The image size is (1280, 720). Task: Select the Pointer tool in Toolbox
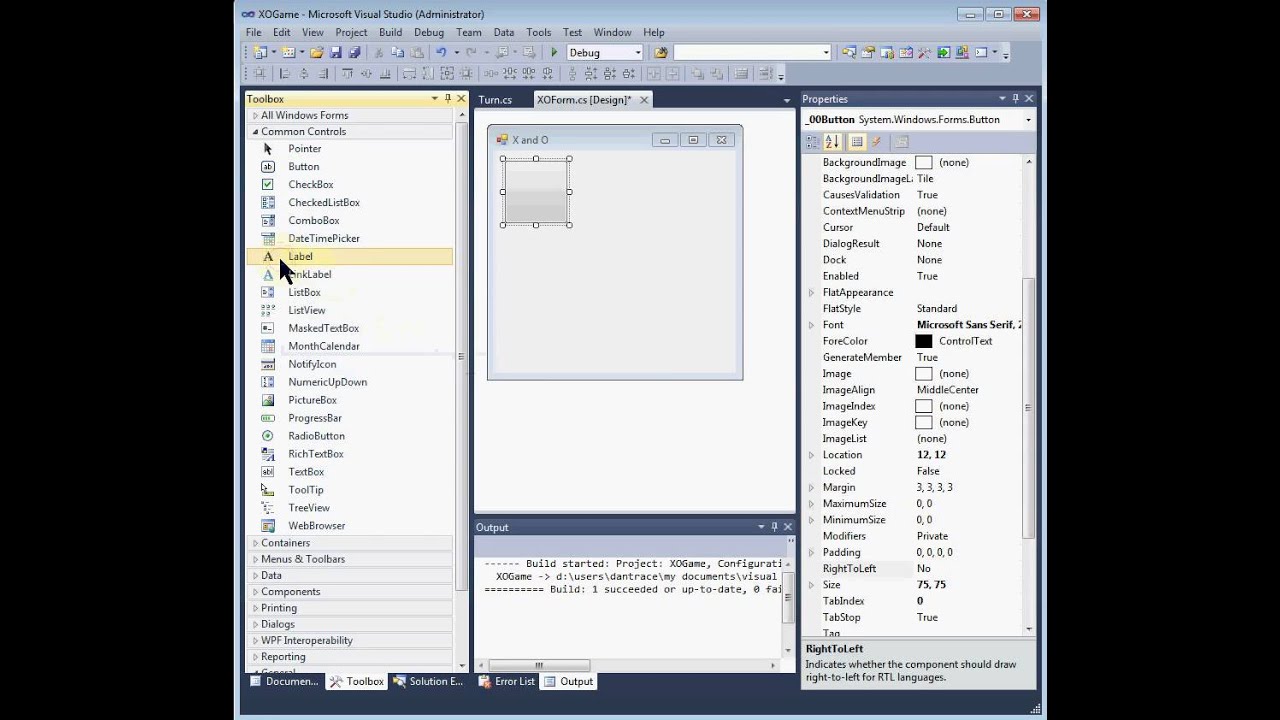pyautogui.click(x=350, y=149)
